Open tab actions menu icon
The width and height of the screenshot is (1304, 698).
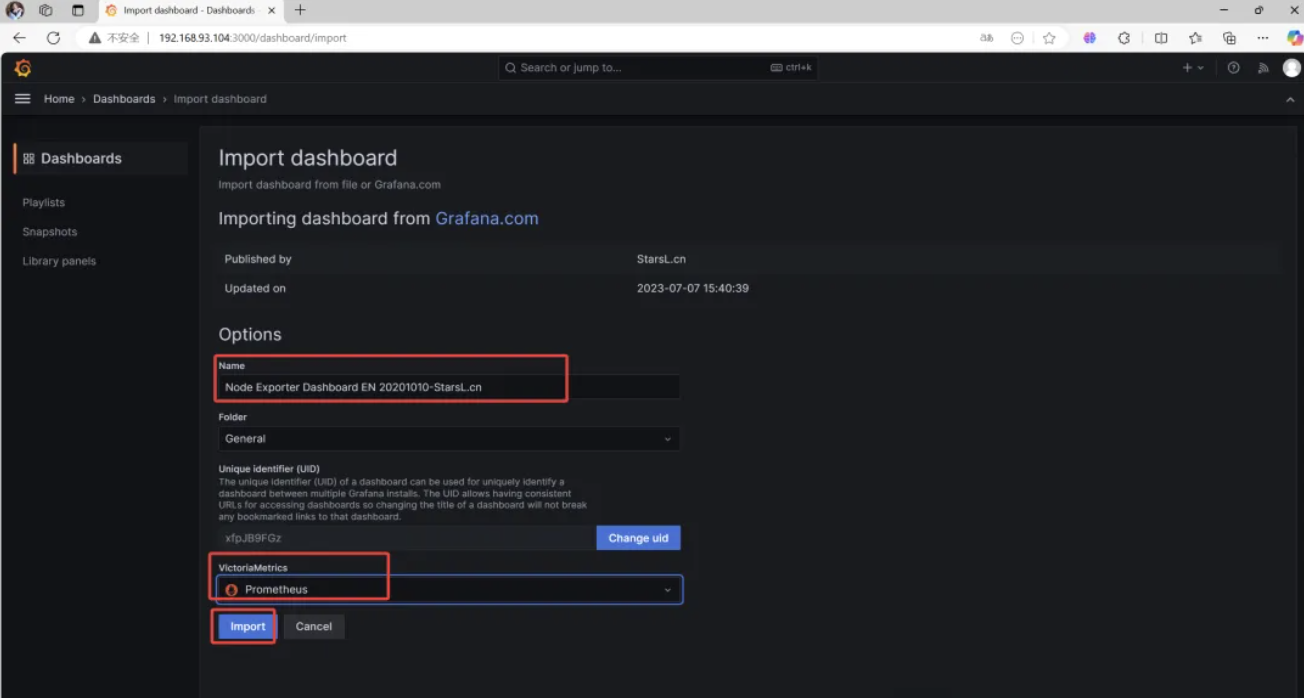[x=78, y=10]
